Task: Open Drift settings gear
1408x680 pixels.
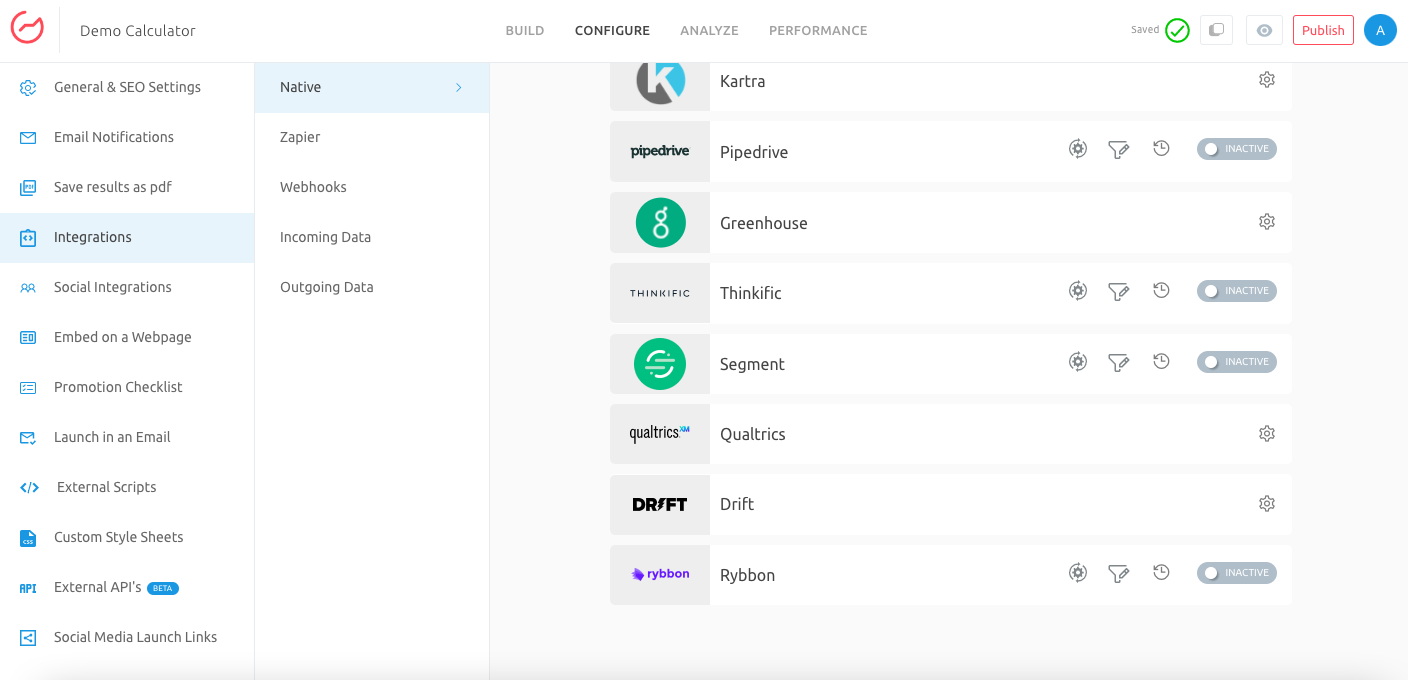Action: [1267, 504]
